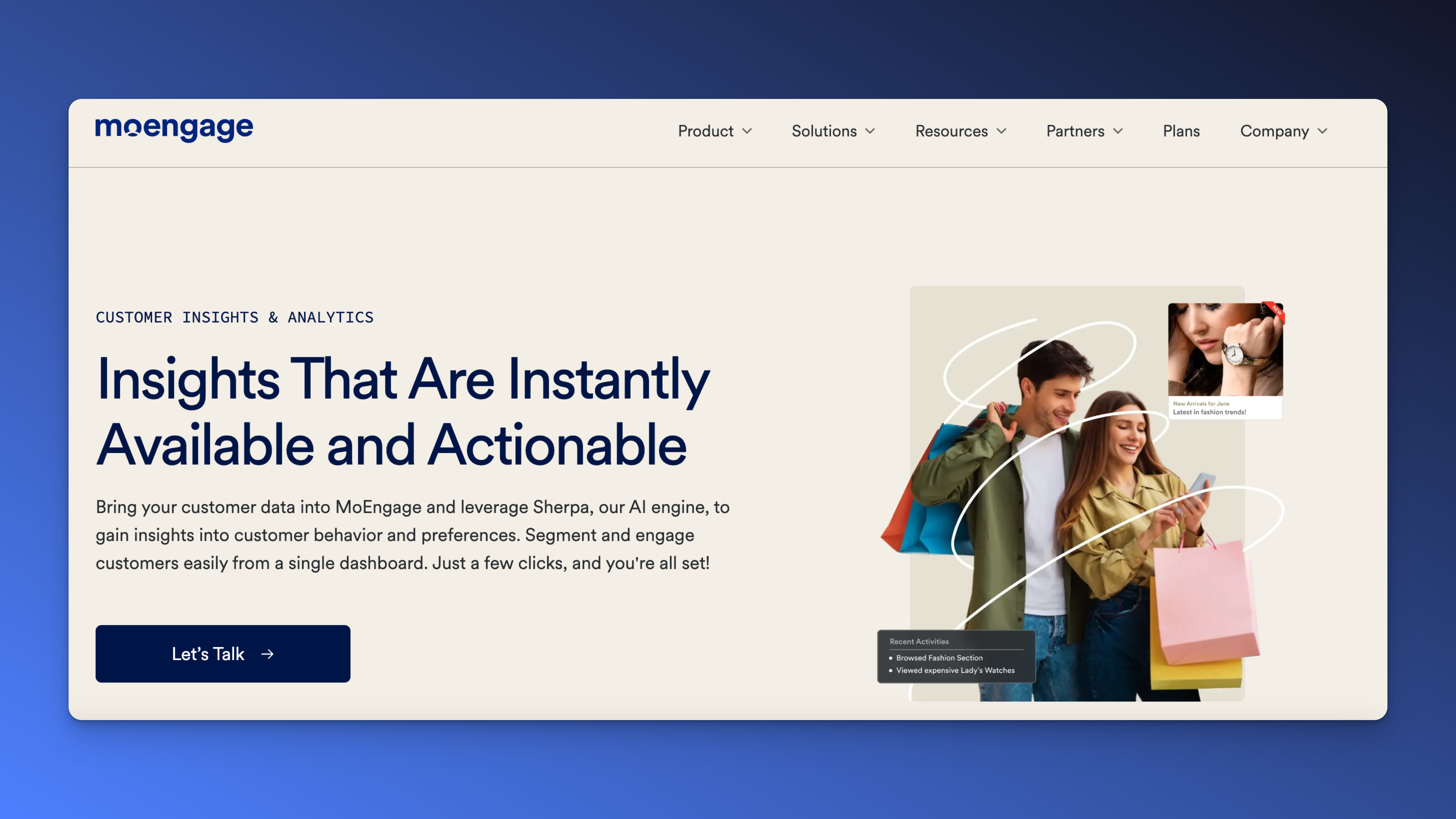Click the Resources dropdown chevron
Viewport: 1456px width, 819px height.
point(1001,132)
